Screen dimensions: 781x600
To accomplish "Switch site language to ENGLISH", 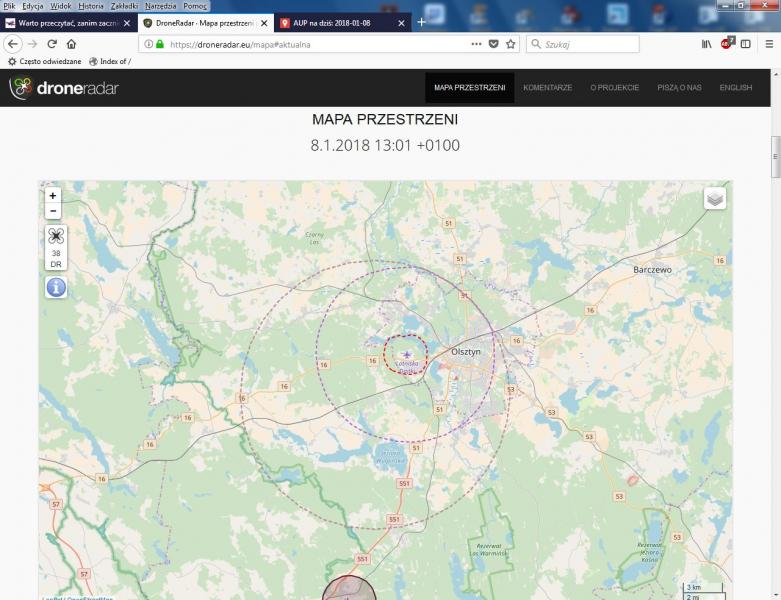I will coord(735,88).
